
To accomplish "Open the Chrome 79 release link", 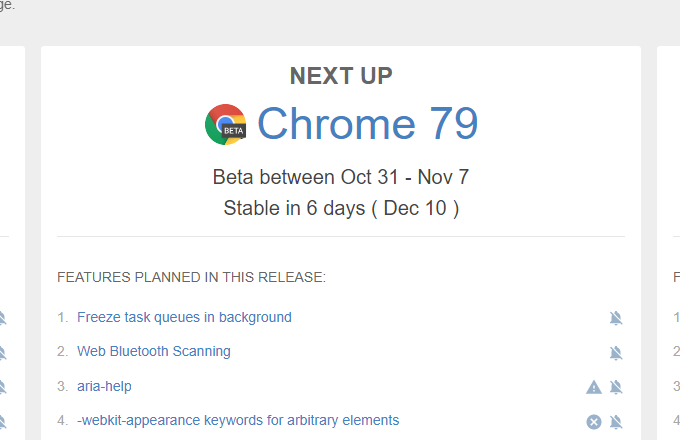I will coord(367,124).
